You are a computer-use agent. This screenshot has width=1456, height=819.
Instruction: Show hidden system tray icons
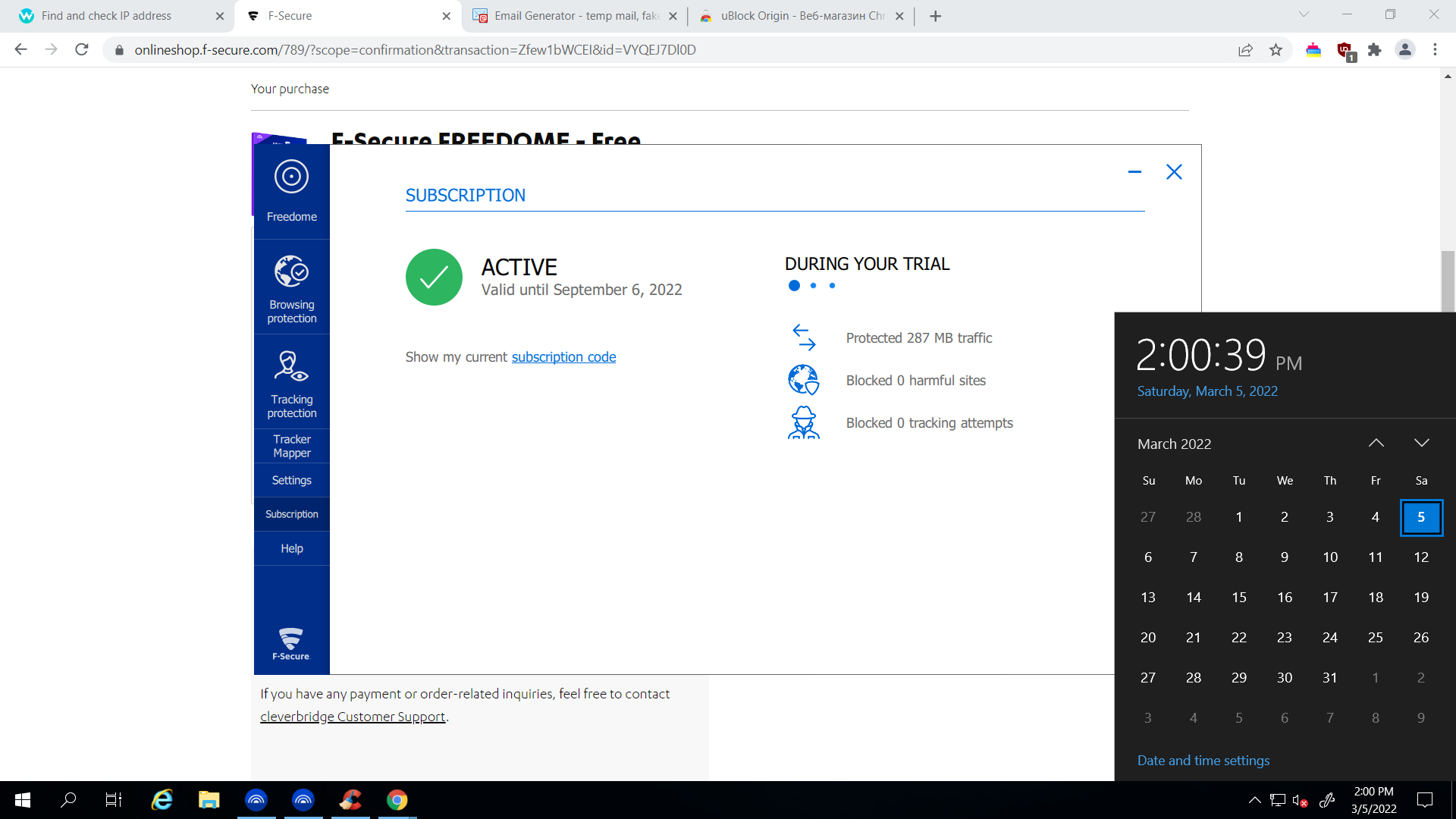(x=1255, y=800)
